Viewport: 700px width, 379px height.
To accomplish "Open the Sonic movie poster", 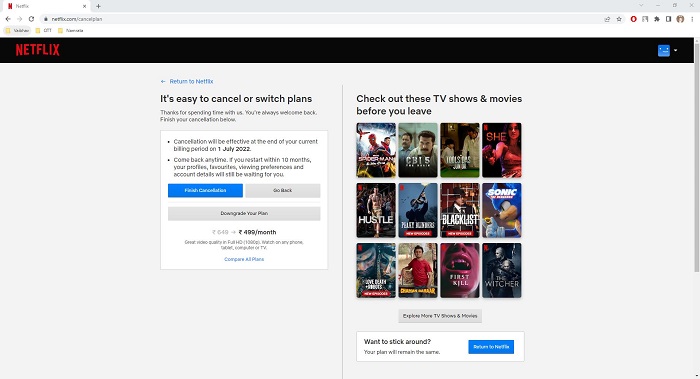I will pos(502,210).
